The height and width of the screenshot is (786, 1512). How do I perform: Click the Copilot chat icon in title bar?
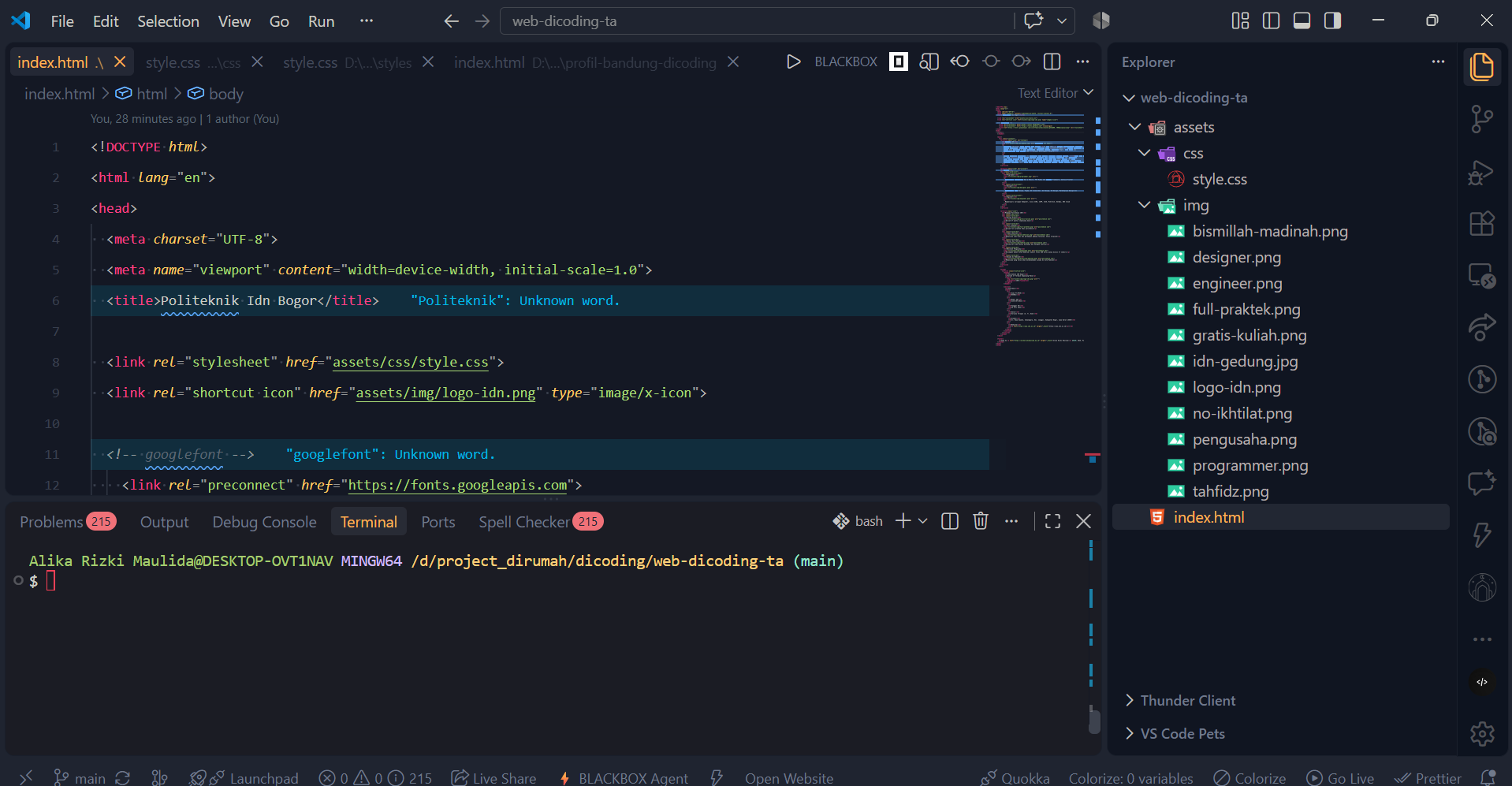(1033, 20)
